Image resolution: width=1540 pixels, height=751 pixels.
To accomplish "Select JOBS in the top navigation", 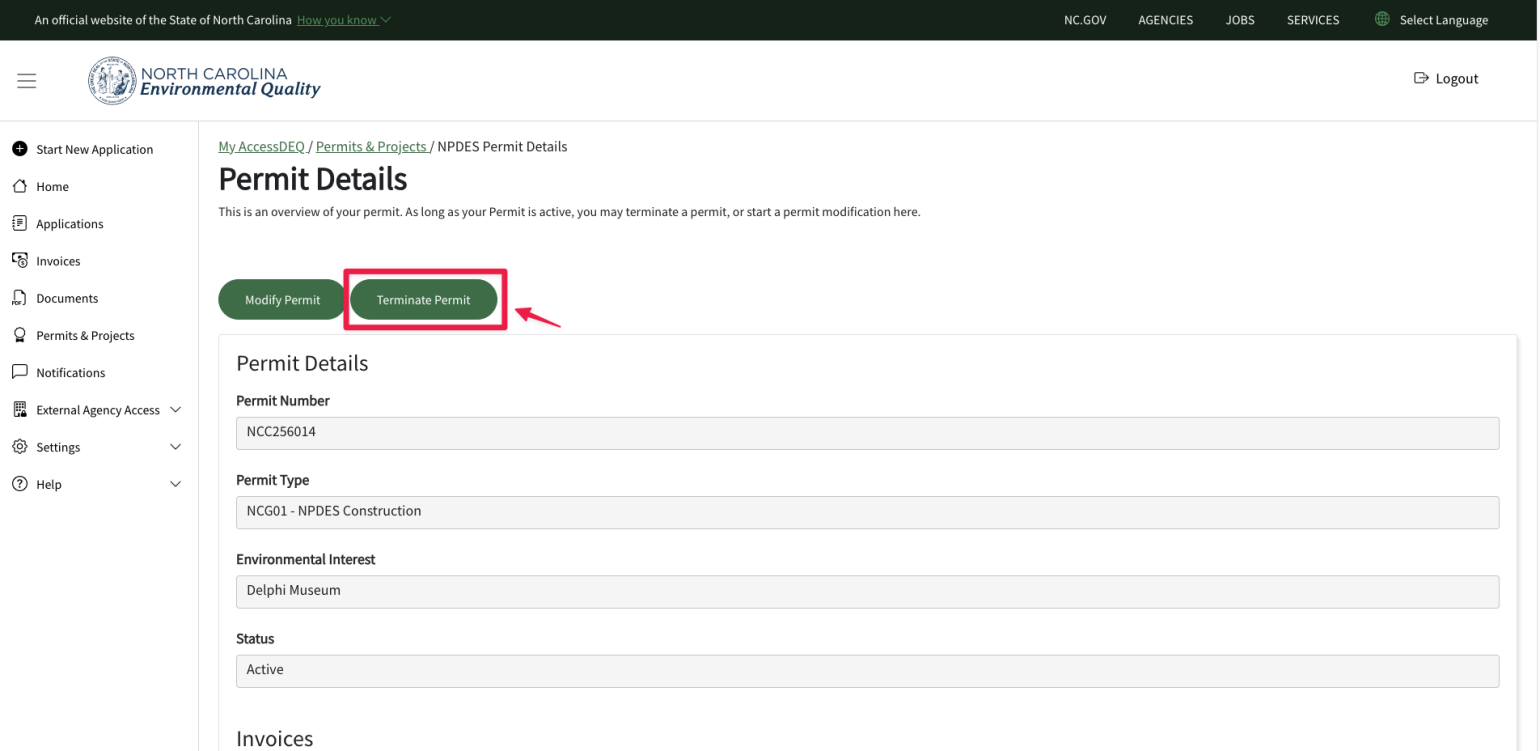I will coord(1240,19).
